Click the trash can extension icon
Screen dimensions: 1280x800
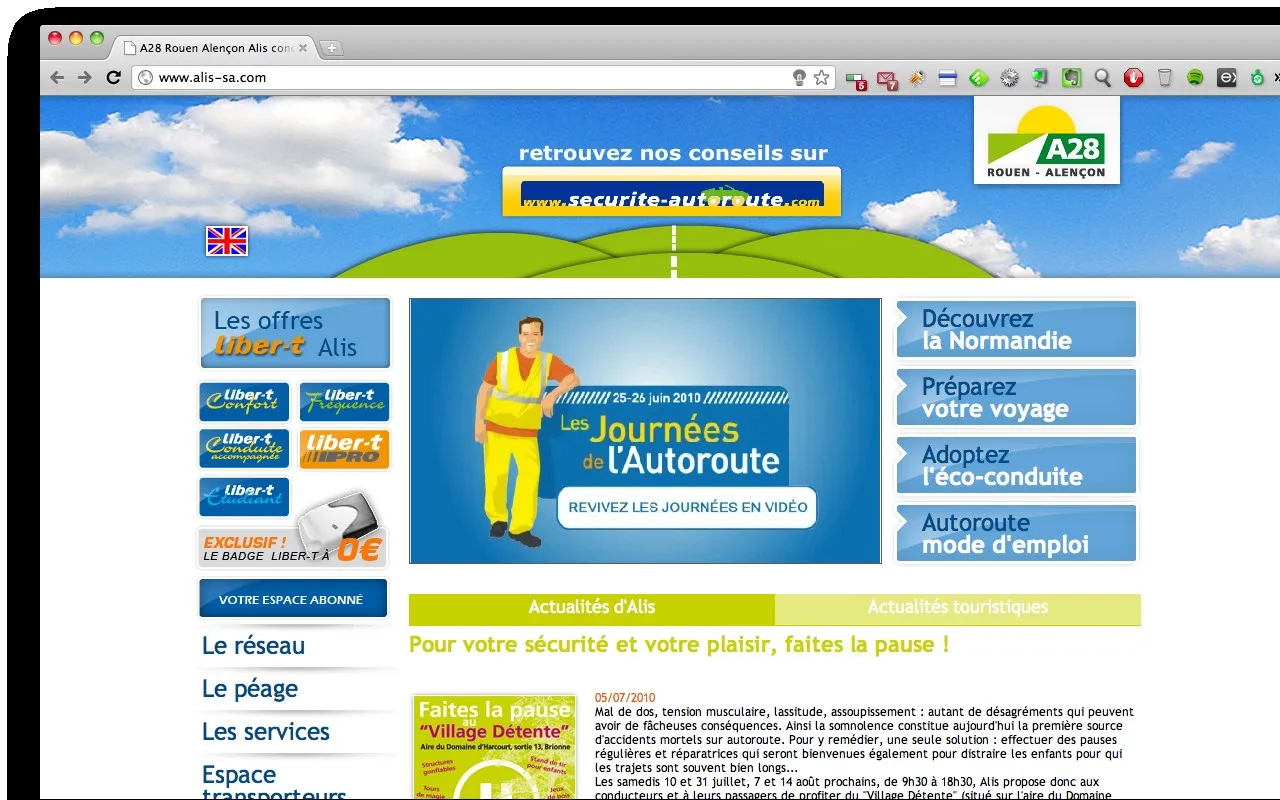click(x=1164, y=77)
